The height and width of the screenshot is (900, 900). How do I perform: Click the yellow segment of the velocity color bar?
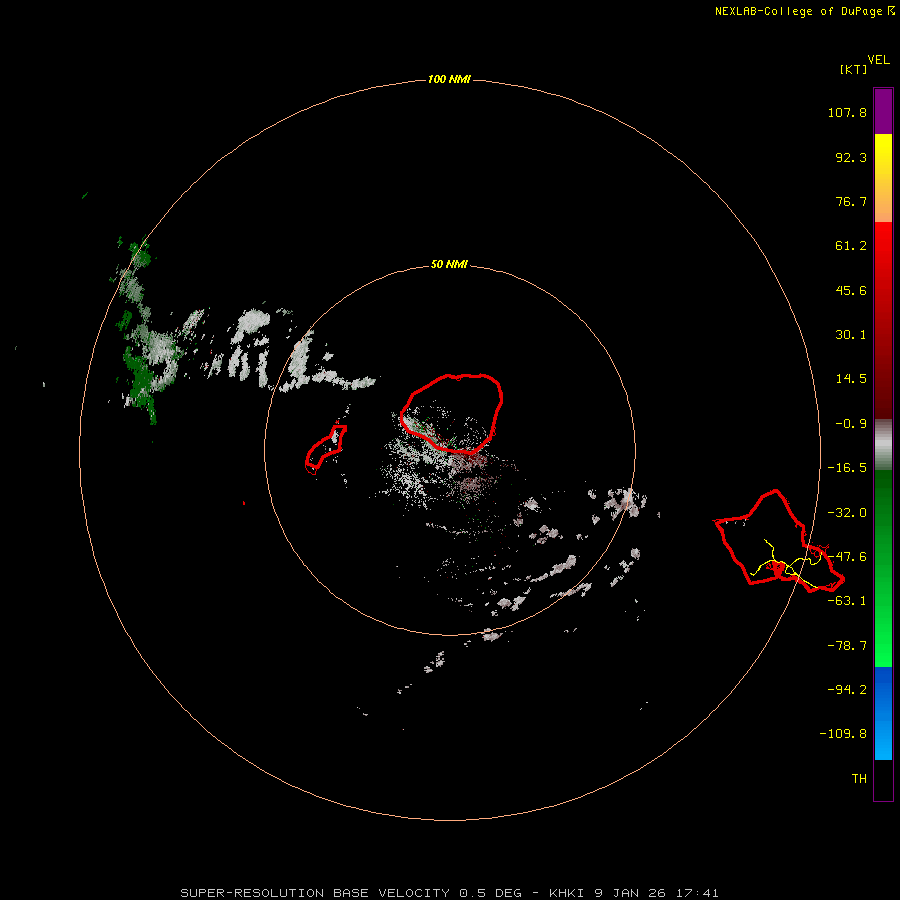883,178
